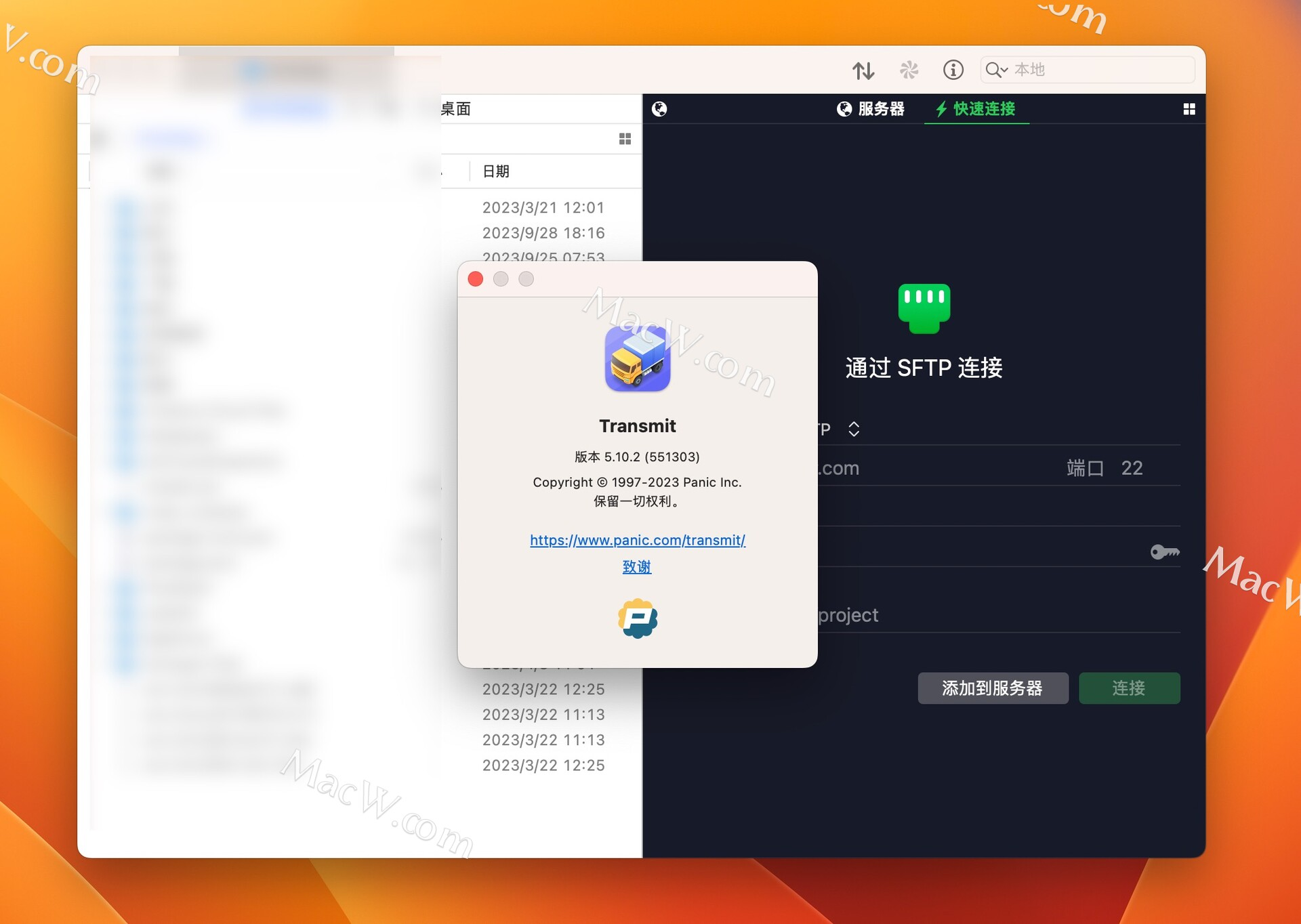Viewport: 1301px width, 924px height.
Task: Close the About Transmit dialog
Action: [476, 279]
